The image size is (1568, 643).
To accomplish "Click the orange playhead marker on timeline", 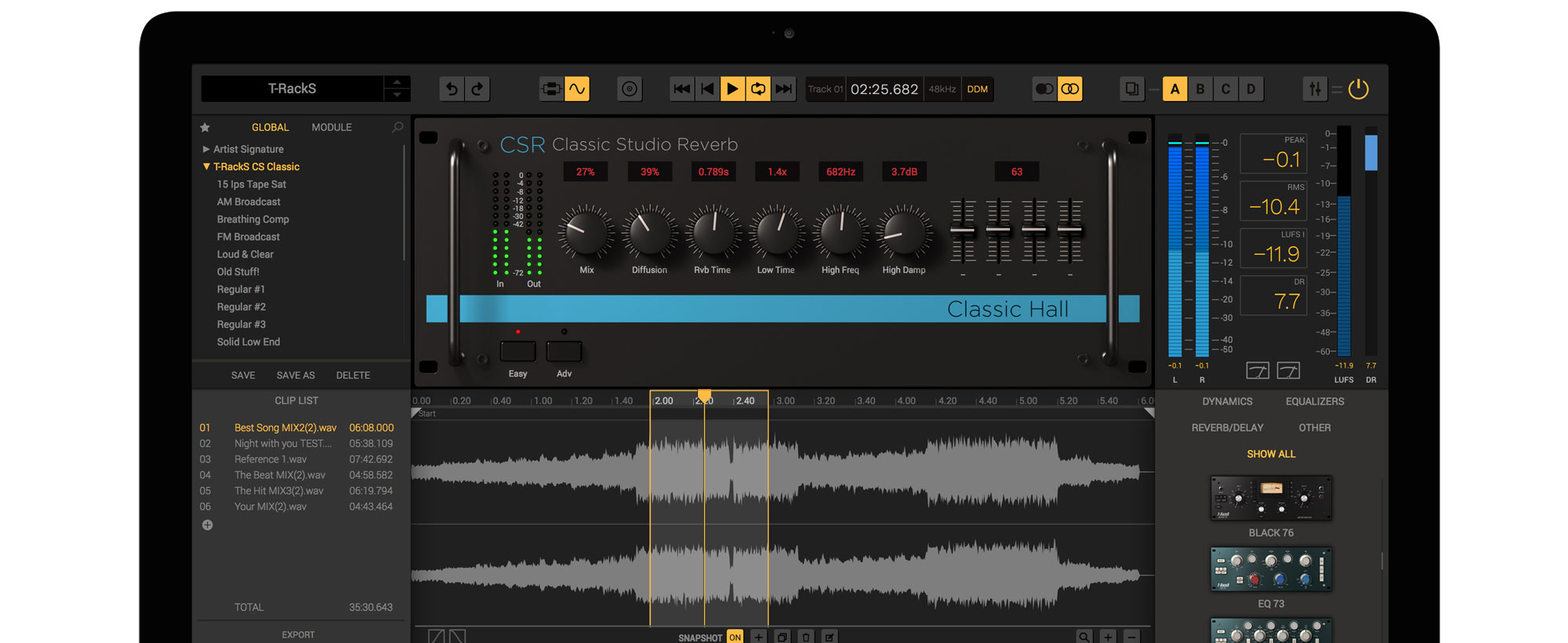I will pyautogui.click(x=704, y=395).
